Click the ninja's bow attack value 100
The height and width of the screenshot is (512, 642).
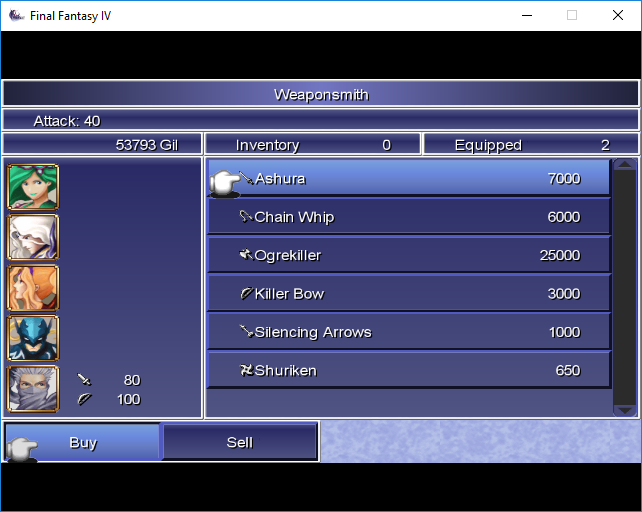129,399
